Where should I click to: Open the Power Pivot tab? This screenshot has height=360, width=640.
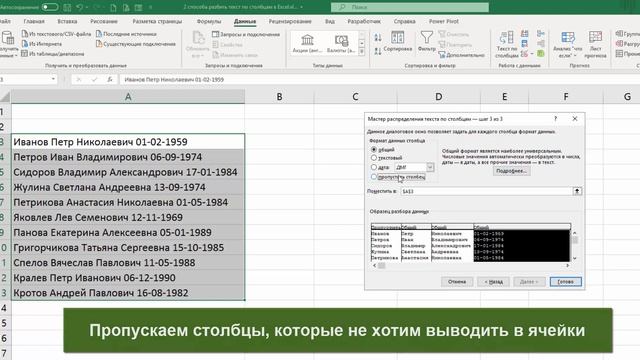pos(444,21)
